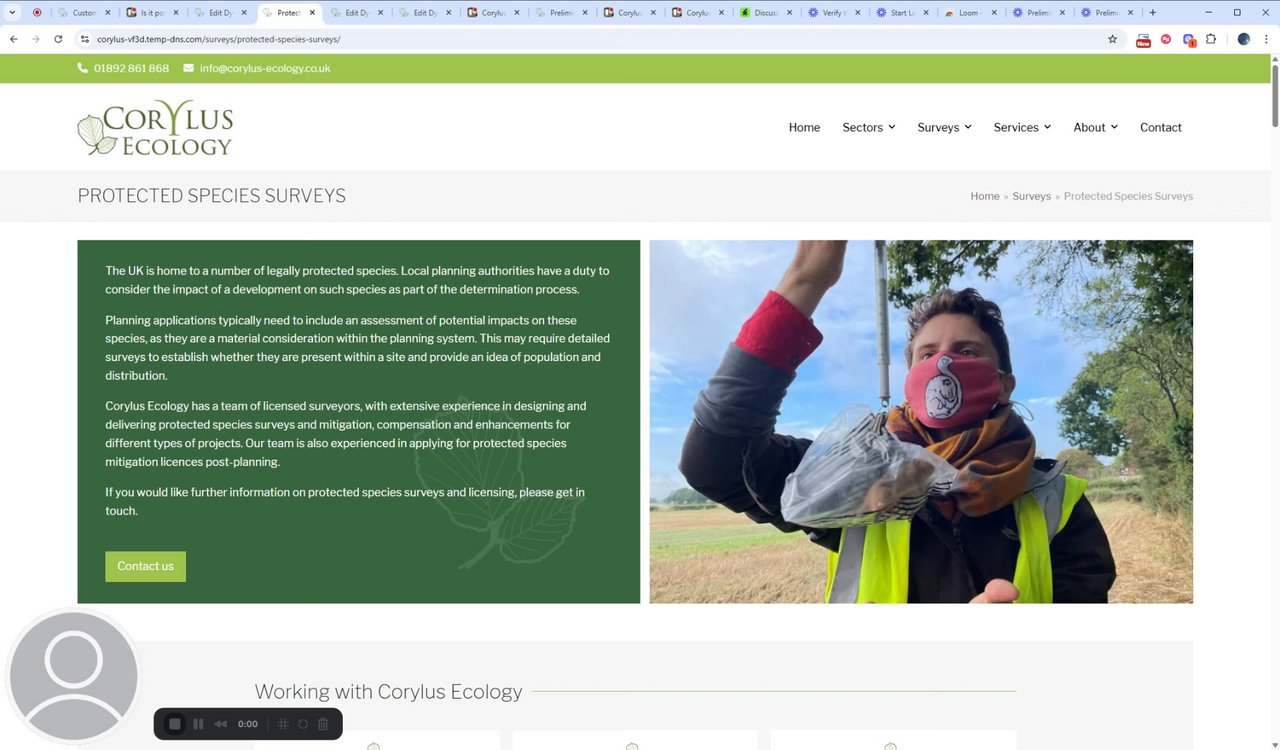This screenshot has height=750, width=1280.
Task: Open the Extensions puzzle menu
Action: [1211, 39]
